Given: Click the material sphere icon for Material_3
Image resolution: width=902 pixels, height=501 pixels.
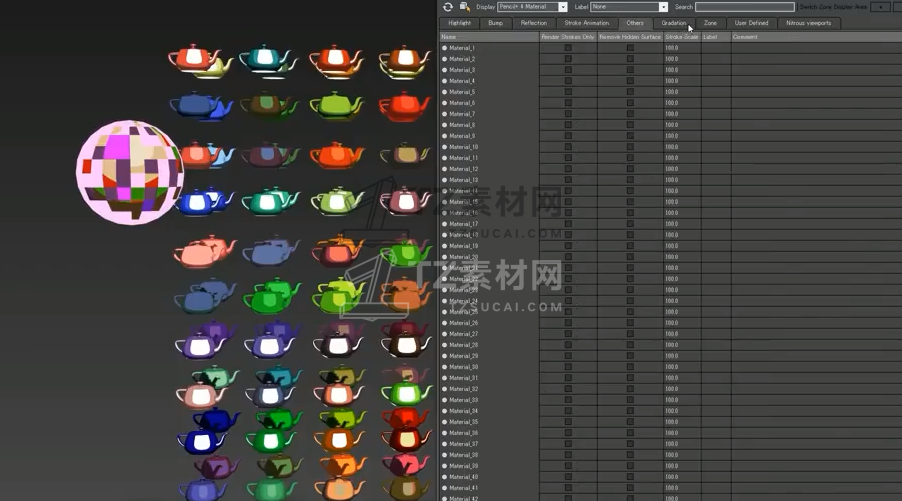Looking at the screenshot, I should click(445, 70).
